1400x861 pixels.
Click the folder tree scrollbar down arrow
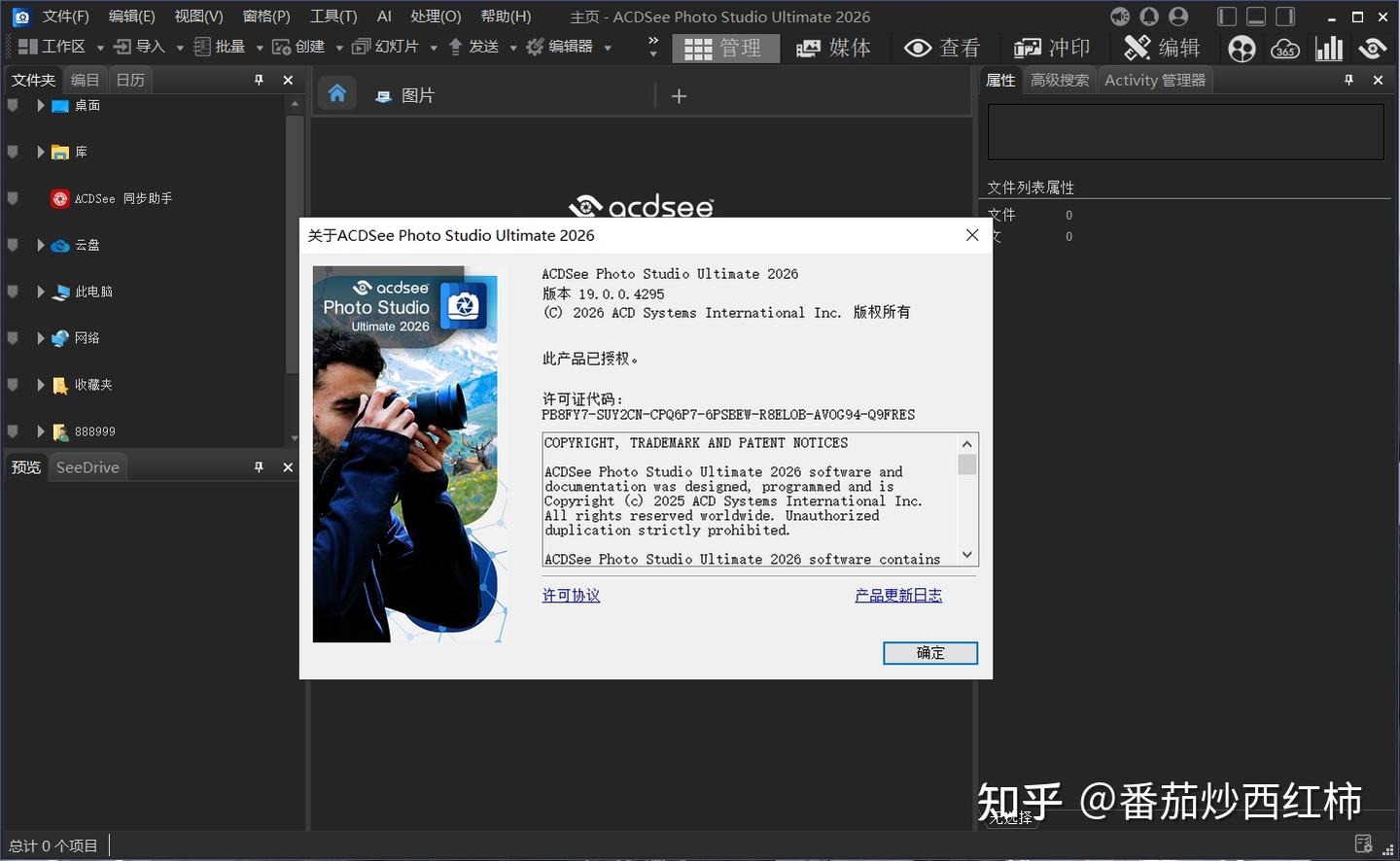[294, 438]
